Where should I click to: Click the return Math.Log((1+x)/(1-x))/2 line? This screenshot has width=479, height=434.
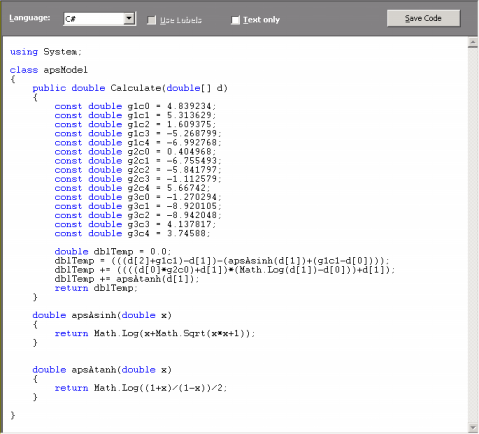(x=141, y=388)
